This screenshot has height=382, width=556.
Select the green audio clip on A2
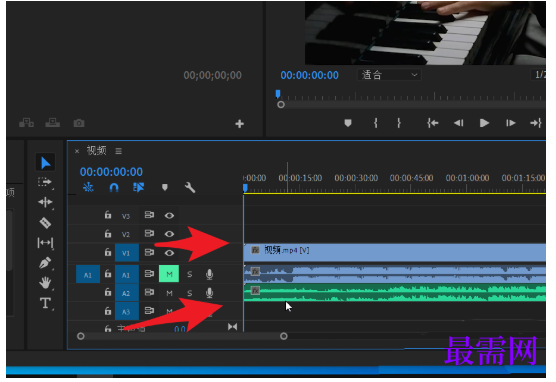pyautogui.click(x=395, y=293)
